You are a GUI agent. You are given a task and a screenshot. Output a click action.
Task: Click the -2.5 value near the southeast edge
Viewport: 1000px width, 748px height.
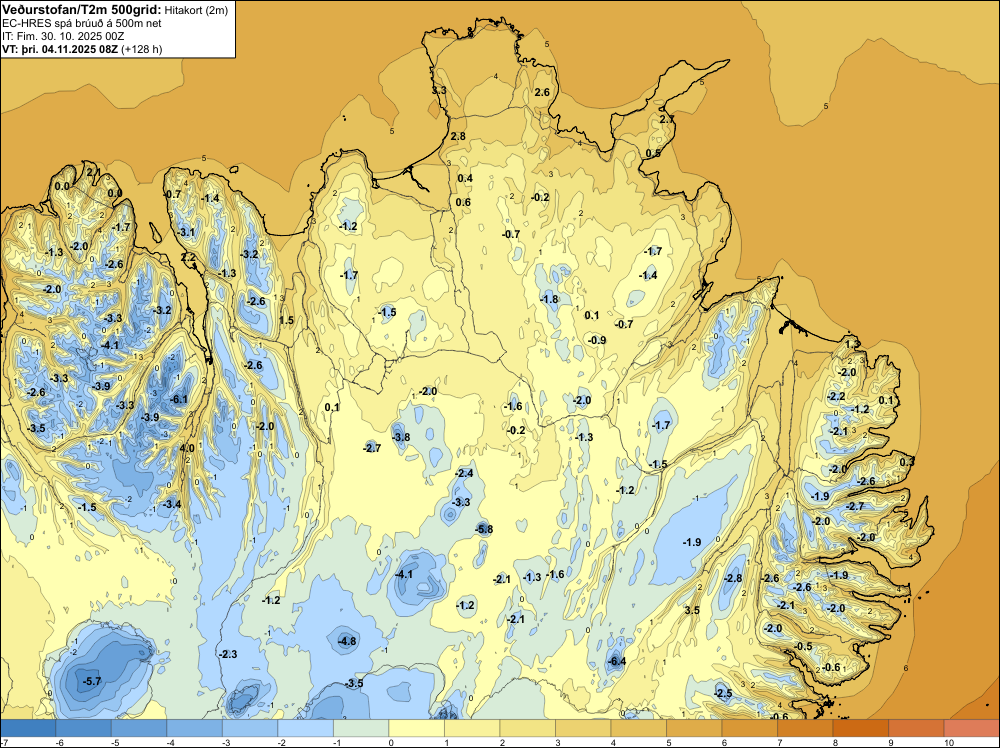[723, 694]
